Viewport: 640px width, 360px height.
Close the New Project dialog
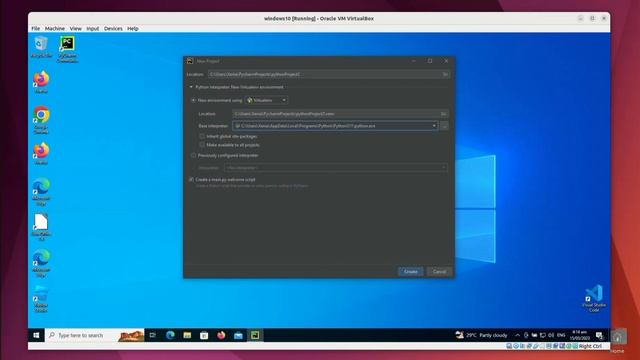[x=446, y=61]
